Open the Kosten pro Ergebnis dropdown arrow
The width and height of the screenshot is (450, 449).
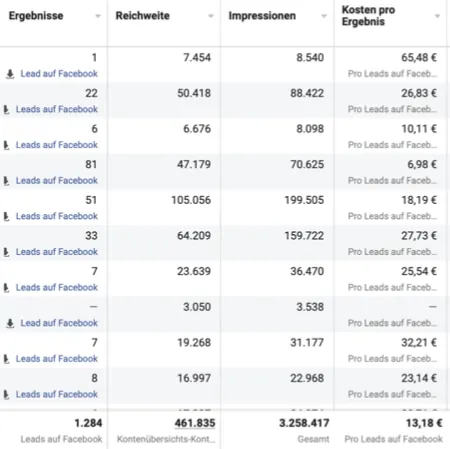pos(437,16)
